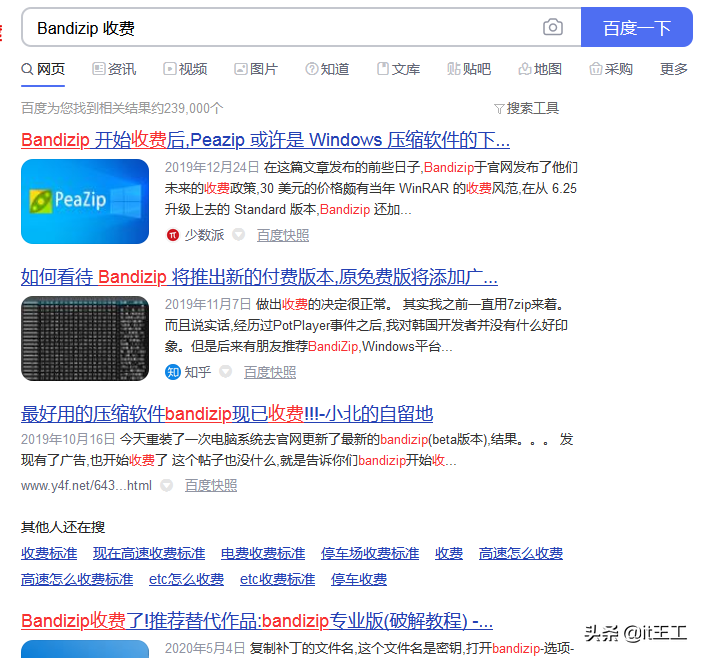This screenshot has width=703, height=658.
Task: Open 搜索工具 filter options
Action: 526,108
